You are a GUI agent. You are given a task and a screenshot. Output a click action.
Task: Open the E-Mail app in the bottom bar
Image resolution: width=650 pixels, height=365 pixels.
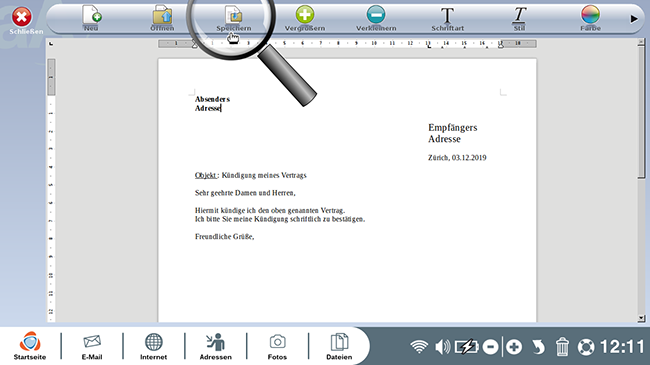coord(92,346)
